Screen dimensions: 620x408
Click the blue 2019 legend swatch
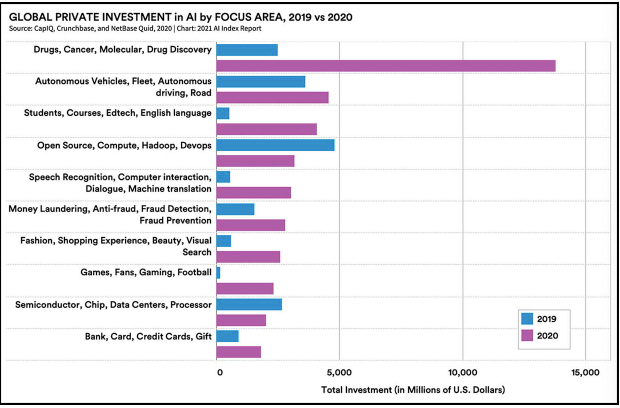coord(527,319)
